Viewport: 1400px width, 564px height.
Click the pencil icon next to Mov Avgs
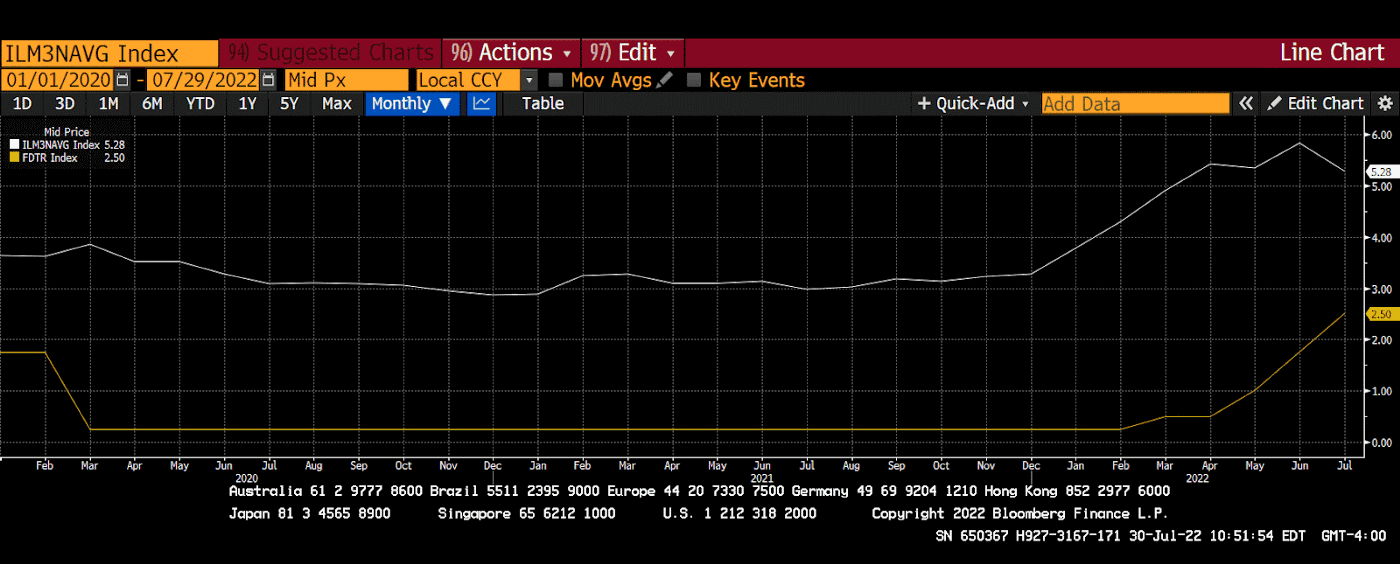[x=665, y=80]
